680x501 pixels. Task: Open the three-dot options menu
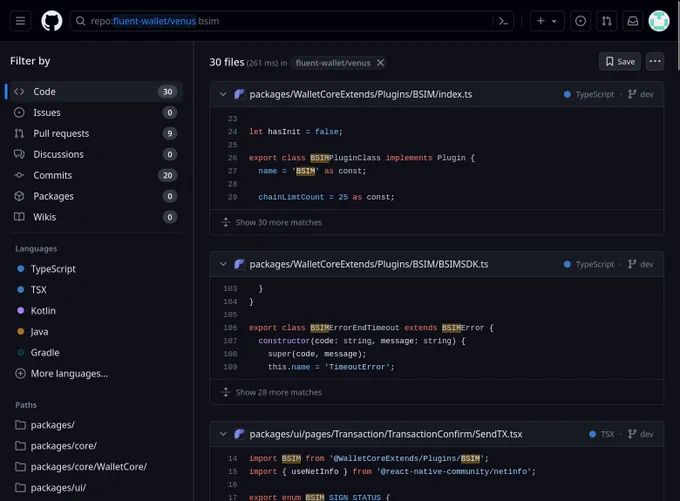655,62
